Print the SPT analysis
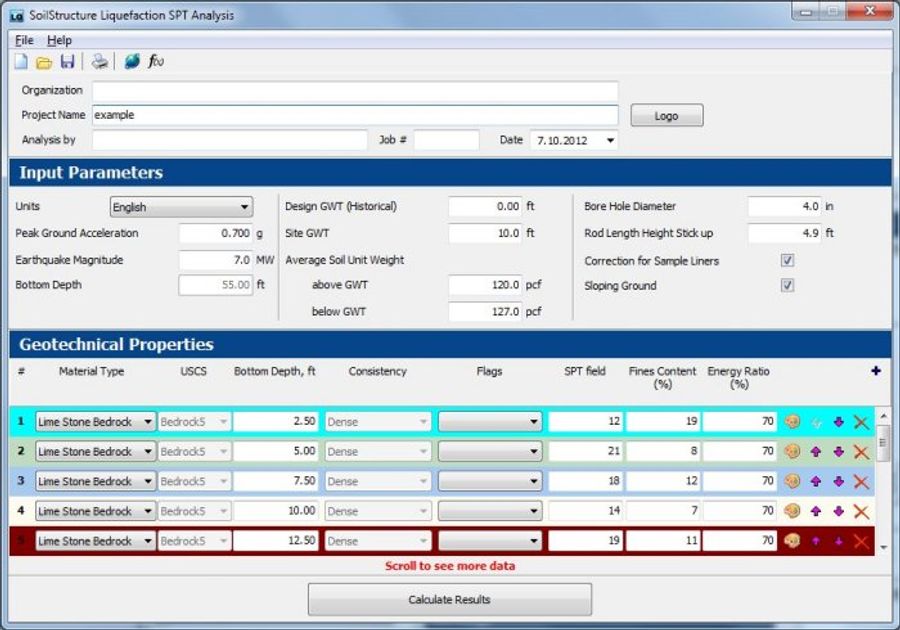 99,62
